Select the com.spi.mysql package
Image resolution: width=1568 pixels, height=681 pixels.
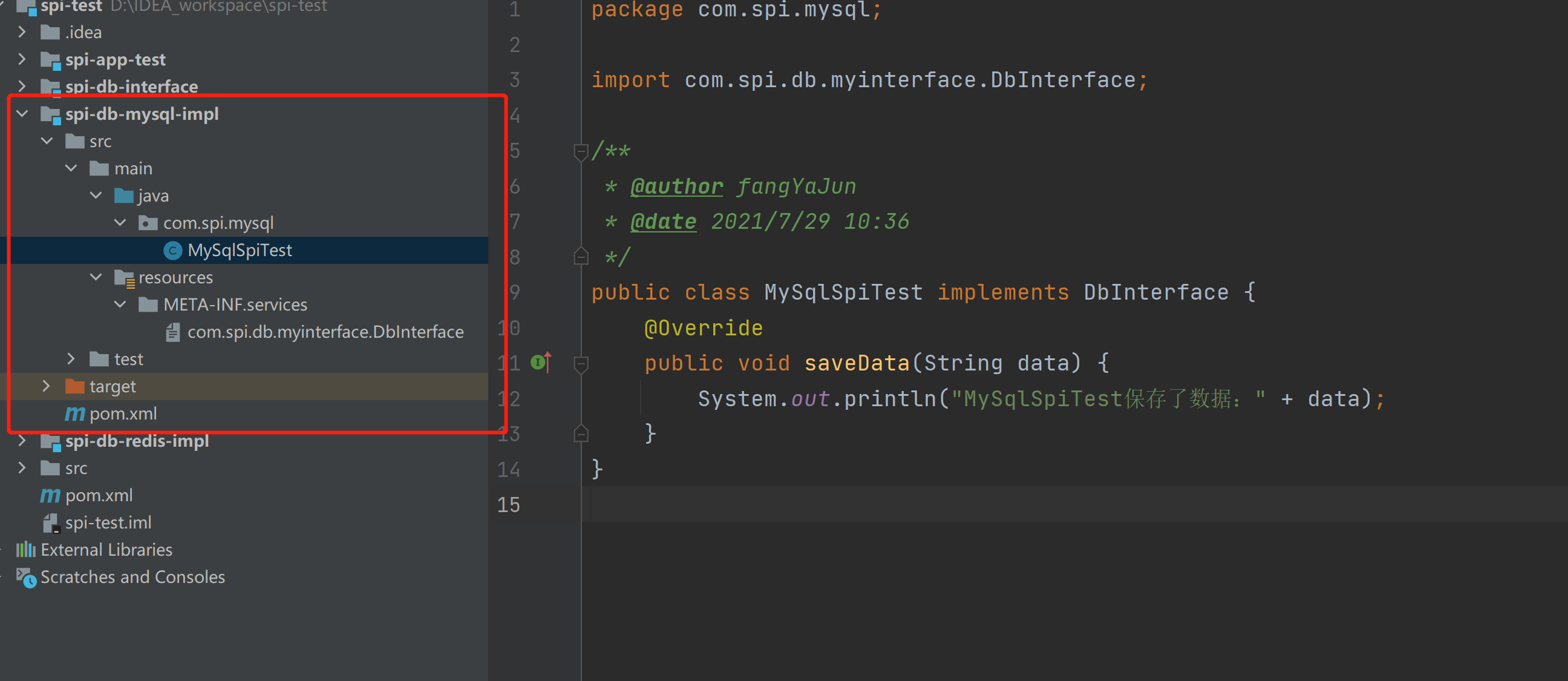218,223
